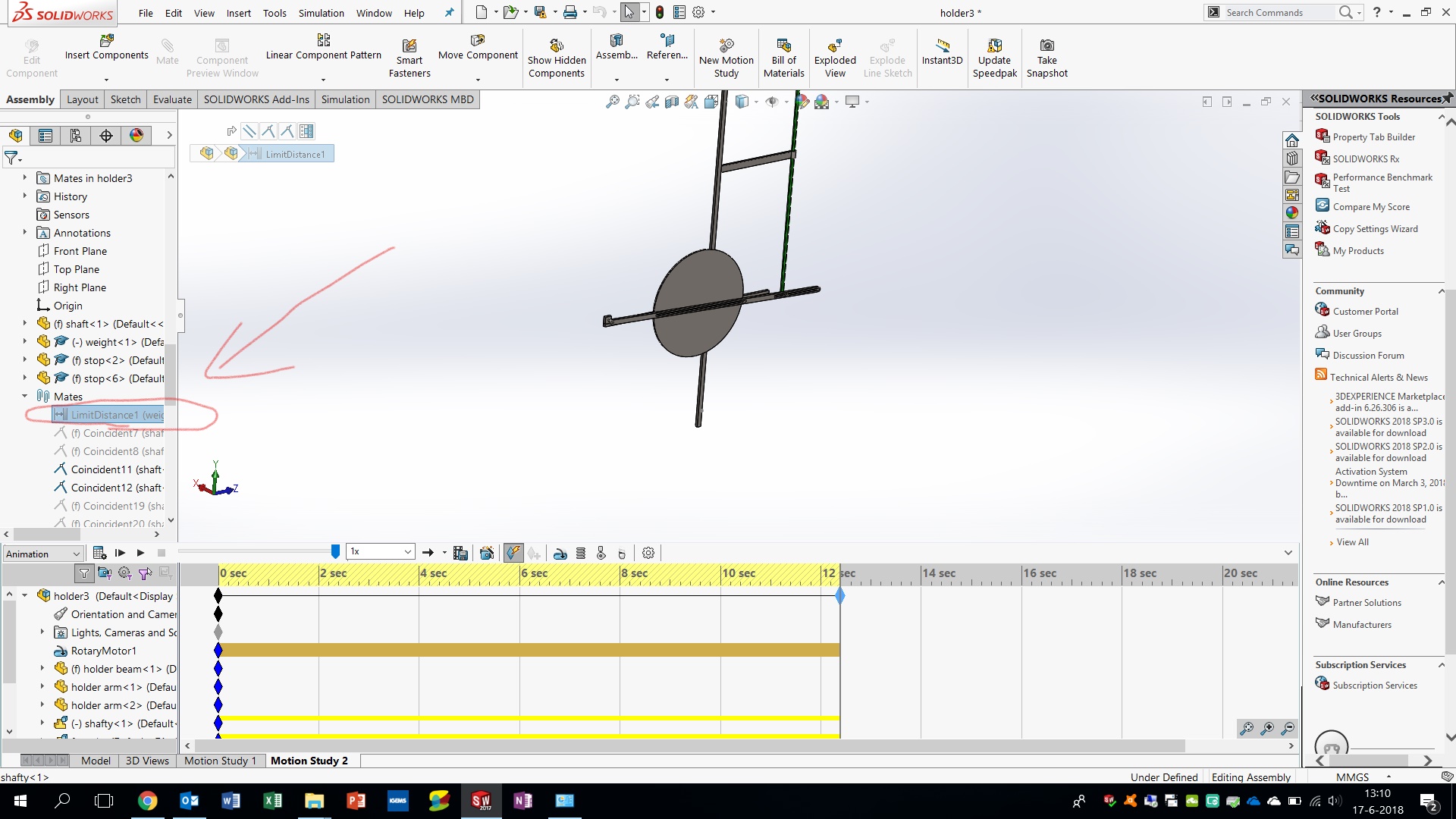Click Save Animation icon
This screenshot has width=1456, height=819.
tap(460, 554)
